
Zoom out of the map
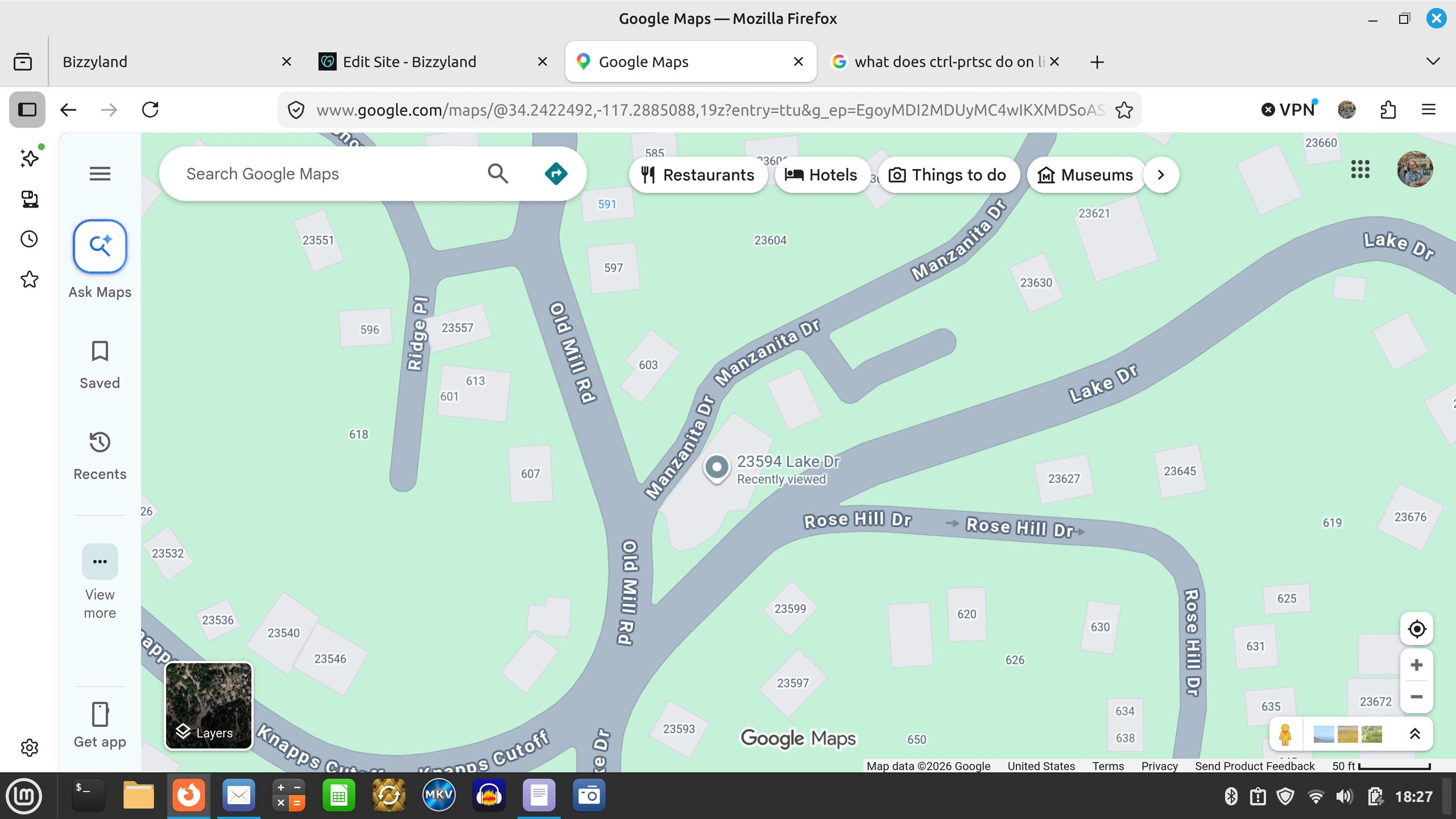[x=1416, y=697]
